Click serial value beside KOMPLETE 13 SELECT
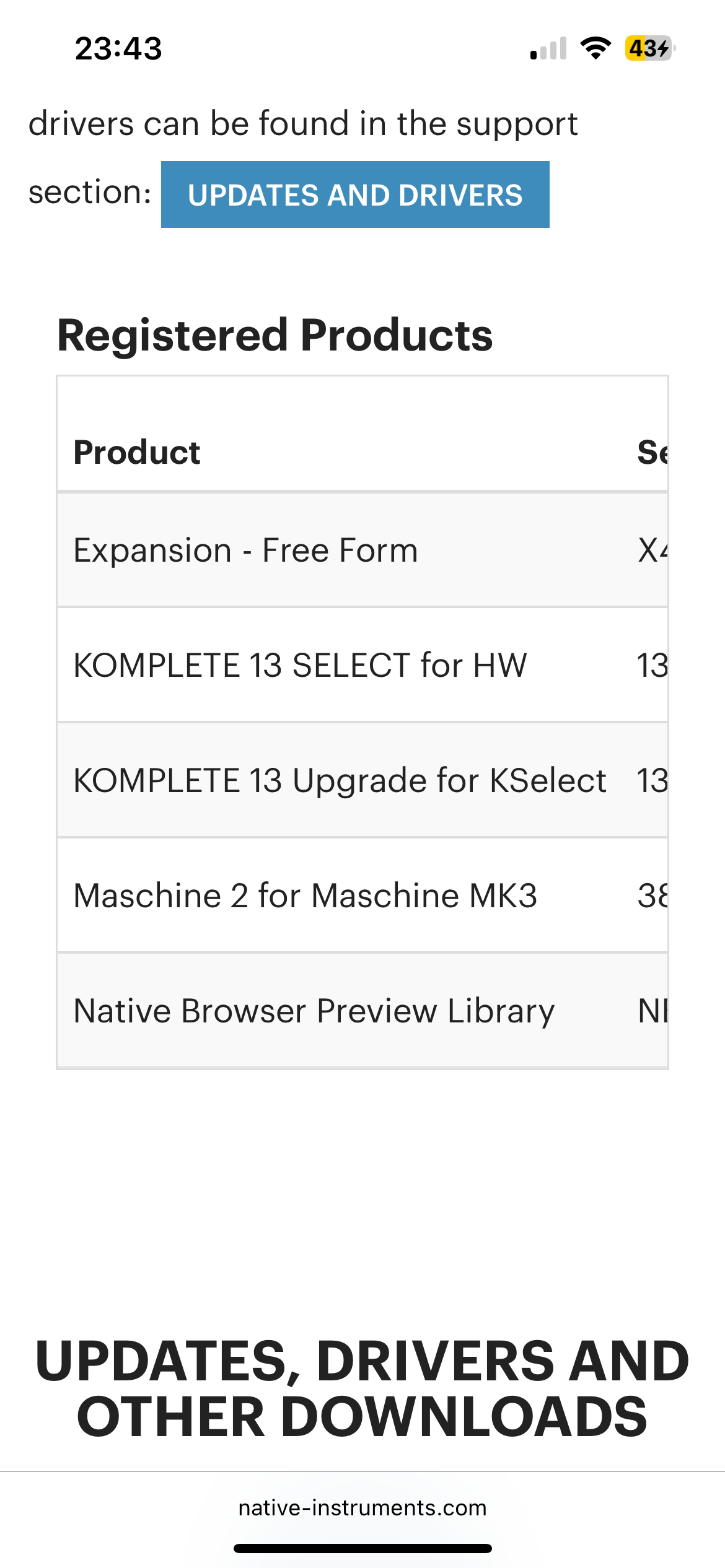The image size is (725, 1568). (652, 665)
